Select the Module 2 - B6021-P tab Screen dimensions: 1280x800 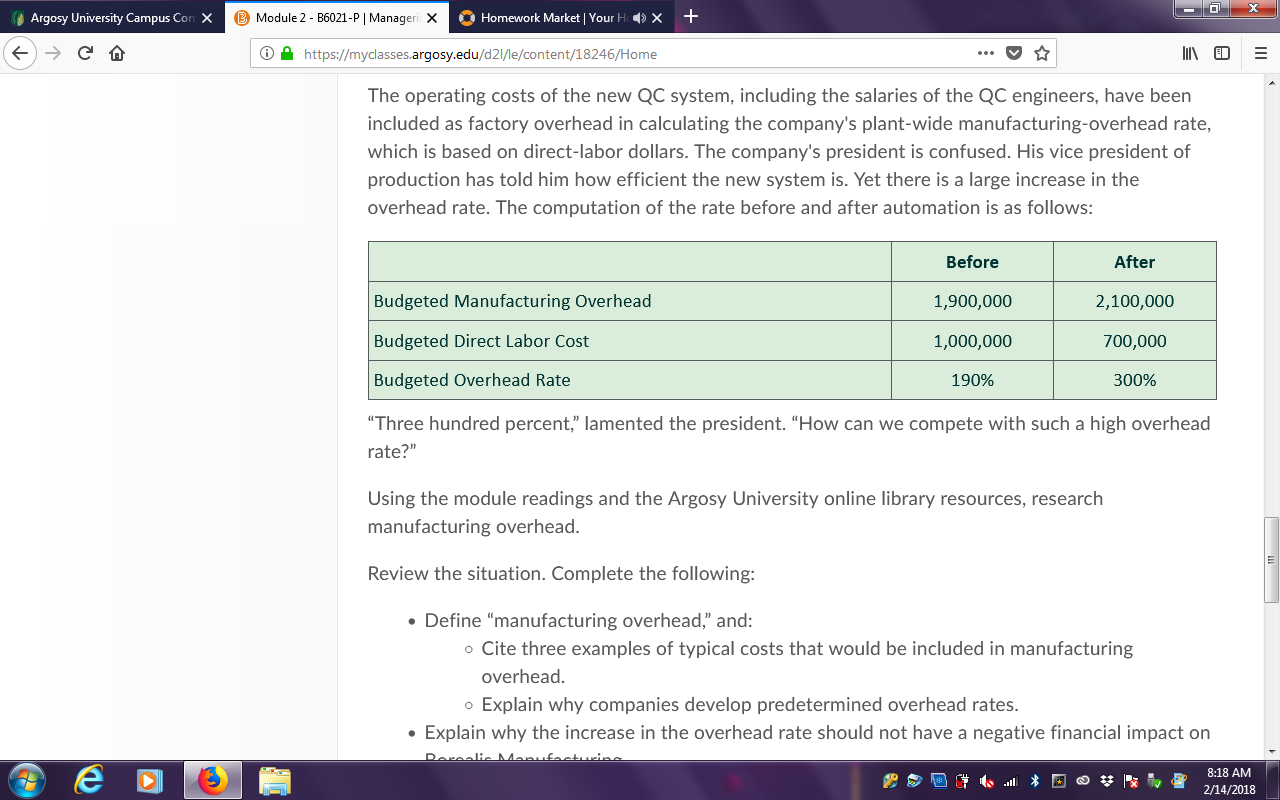(x=335, y=18)
